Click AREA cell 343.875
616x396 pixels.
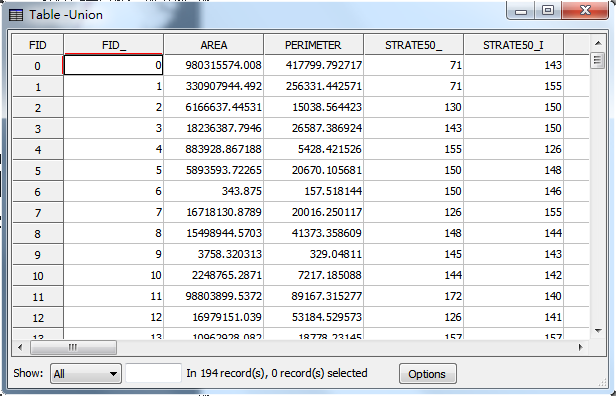coord(213,191)
